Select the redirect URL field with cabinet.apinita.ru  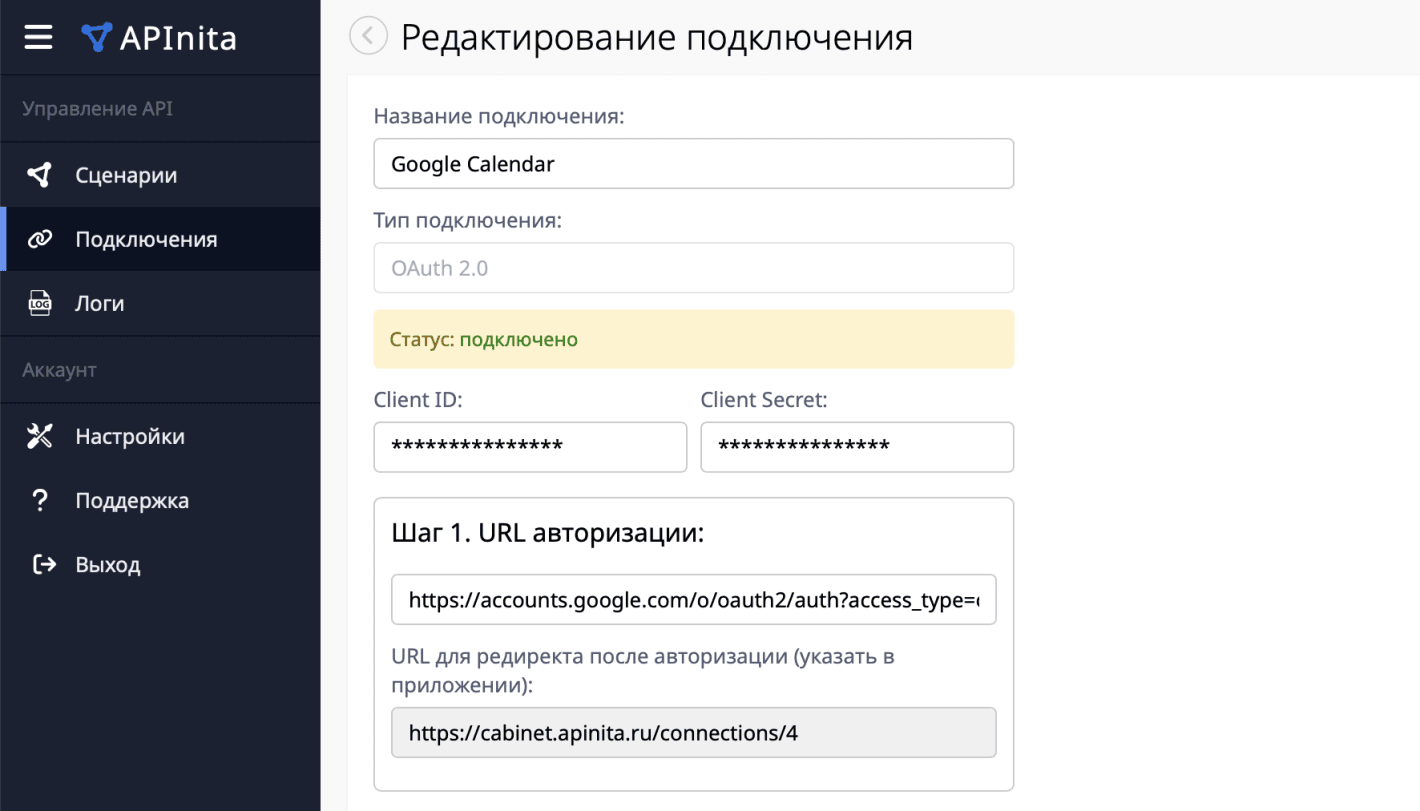[x=693, y=732]
